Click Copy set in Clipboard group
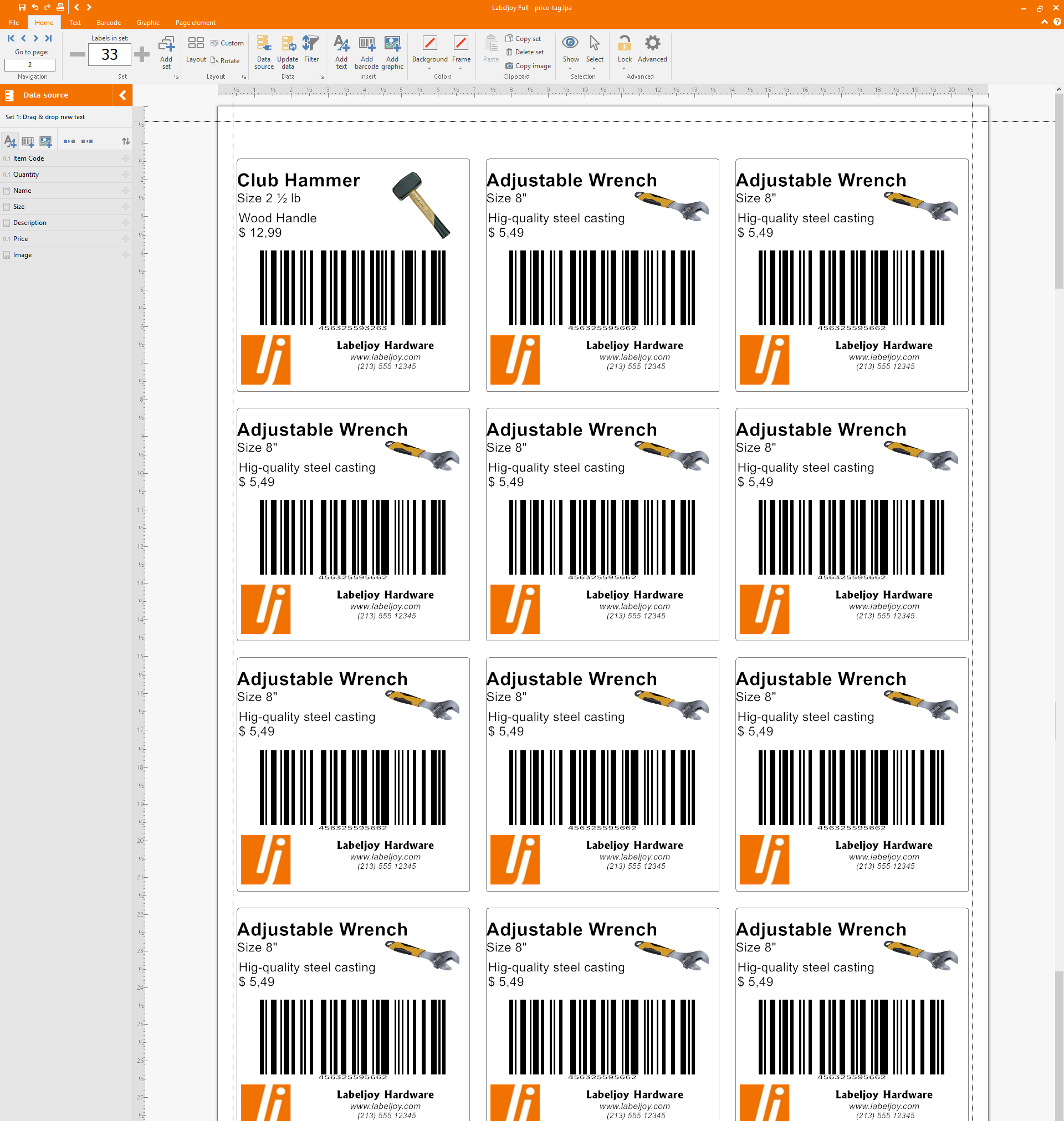The image size is (1064, 1121). (523, 39)
